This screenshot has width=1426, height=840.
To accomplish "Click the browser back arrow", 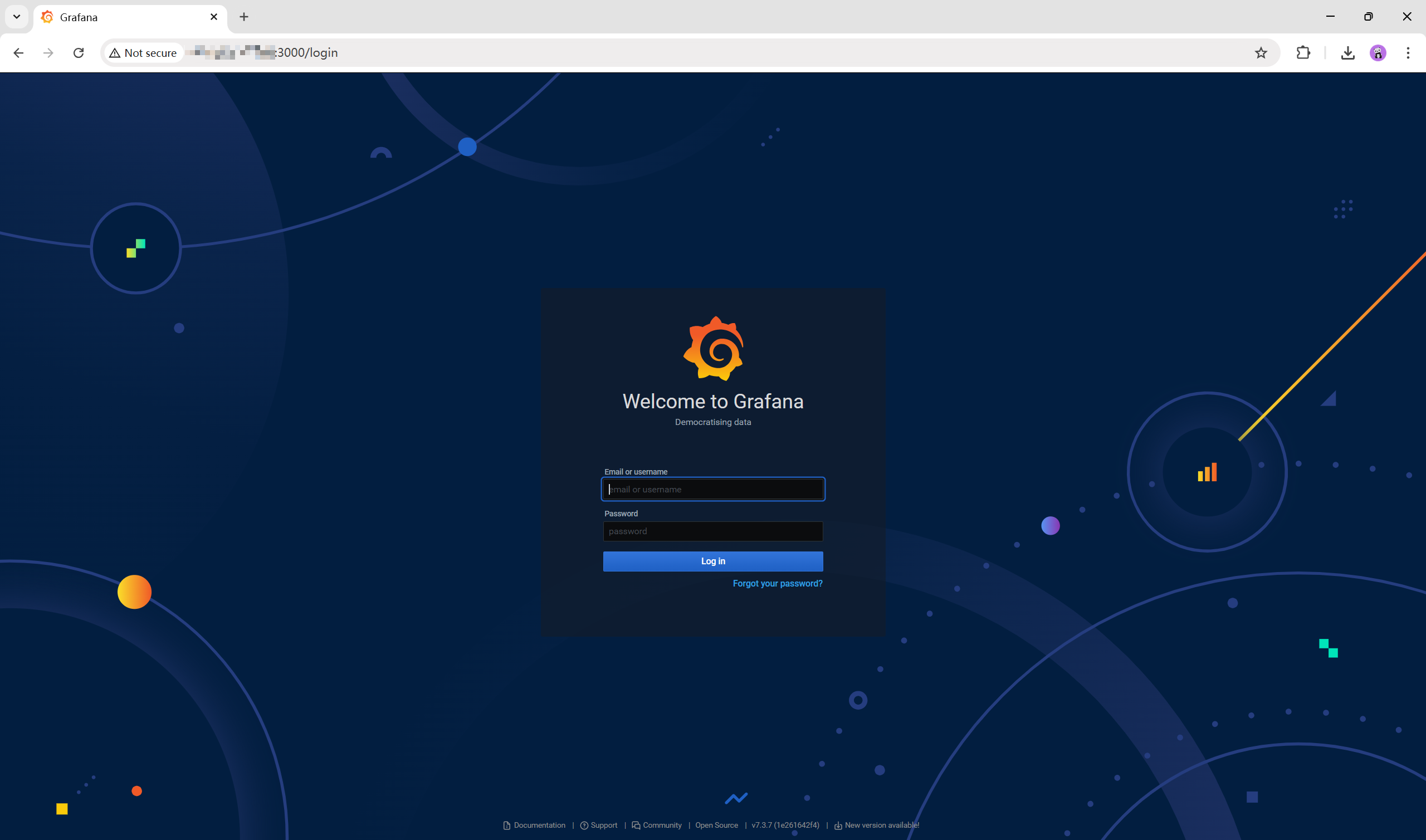I will pyautogui.click(x=18, y=53).
